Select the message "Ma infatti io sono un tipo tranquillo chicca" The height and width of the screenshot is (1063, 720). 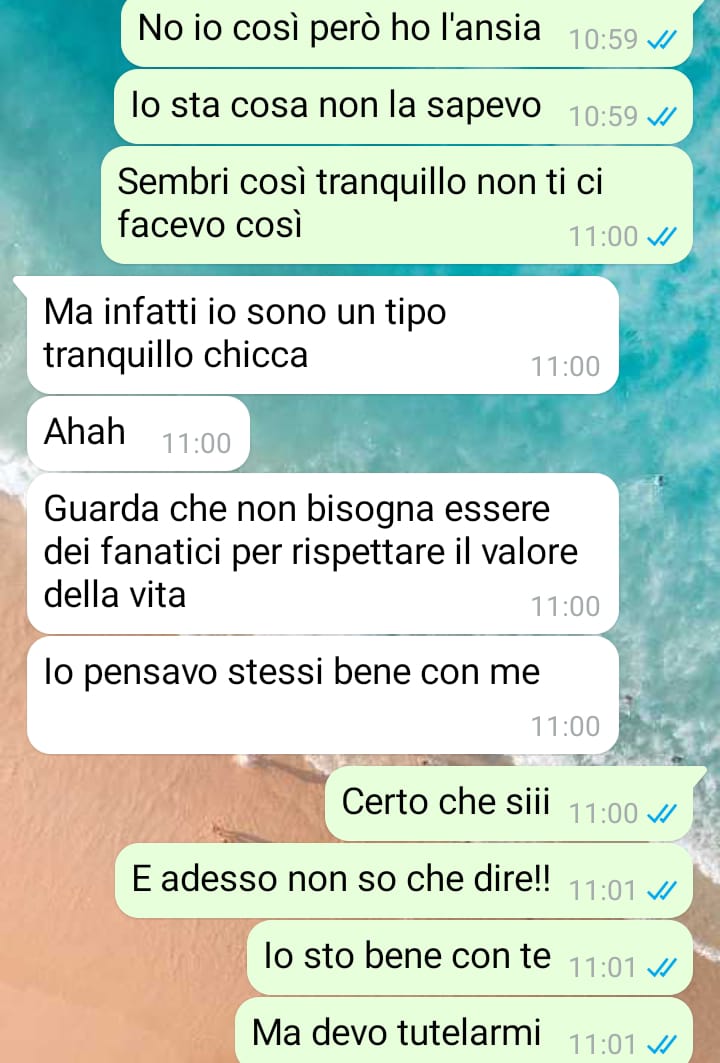coord(323,335)
